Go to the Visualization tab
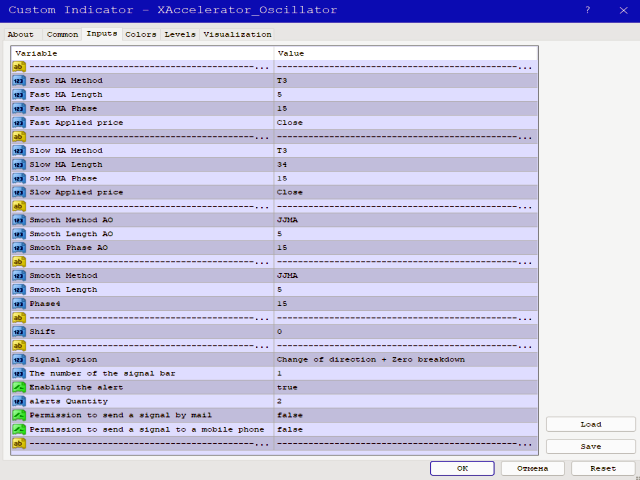 tap(238, 35)
